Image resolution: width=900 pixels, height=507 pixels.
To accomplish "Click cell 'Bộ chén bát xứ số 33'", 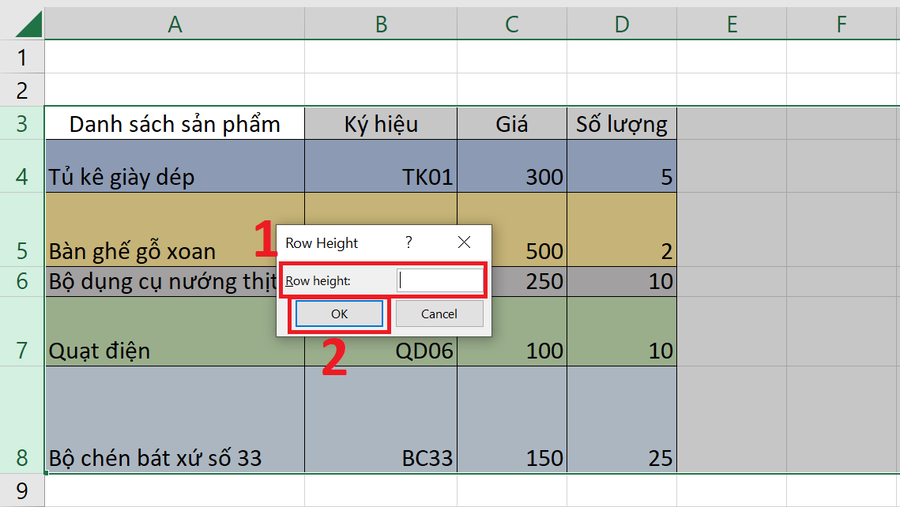I will 174,420.
